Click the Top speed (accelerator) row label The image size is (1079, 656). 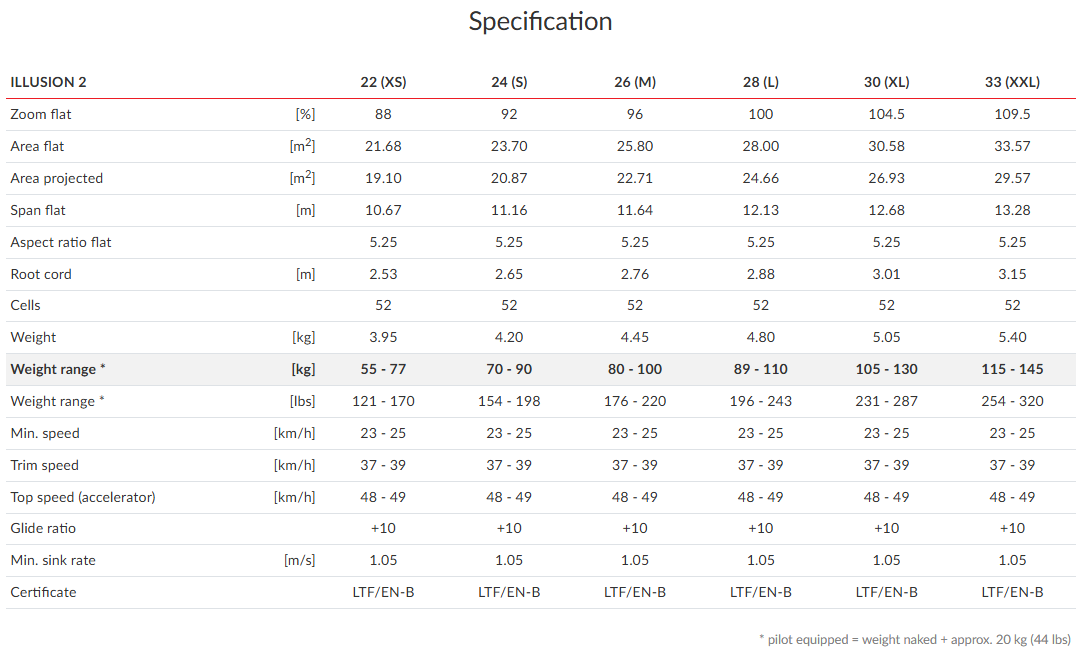click(x=83, y=497)
